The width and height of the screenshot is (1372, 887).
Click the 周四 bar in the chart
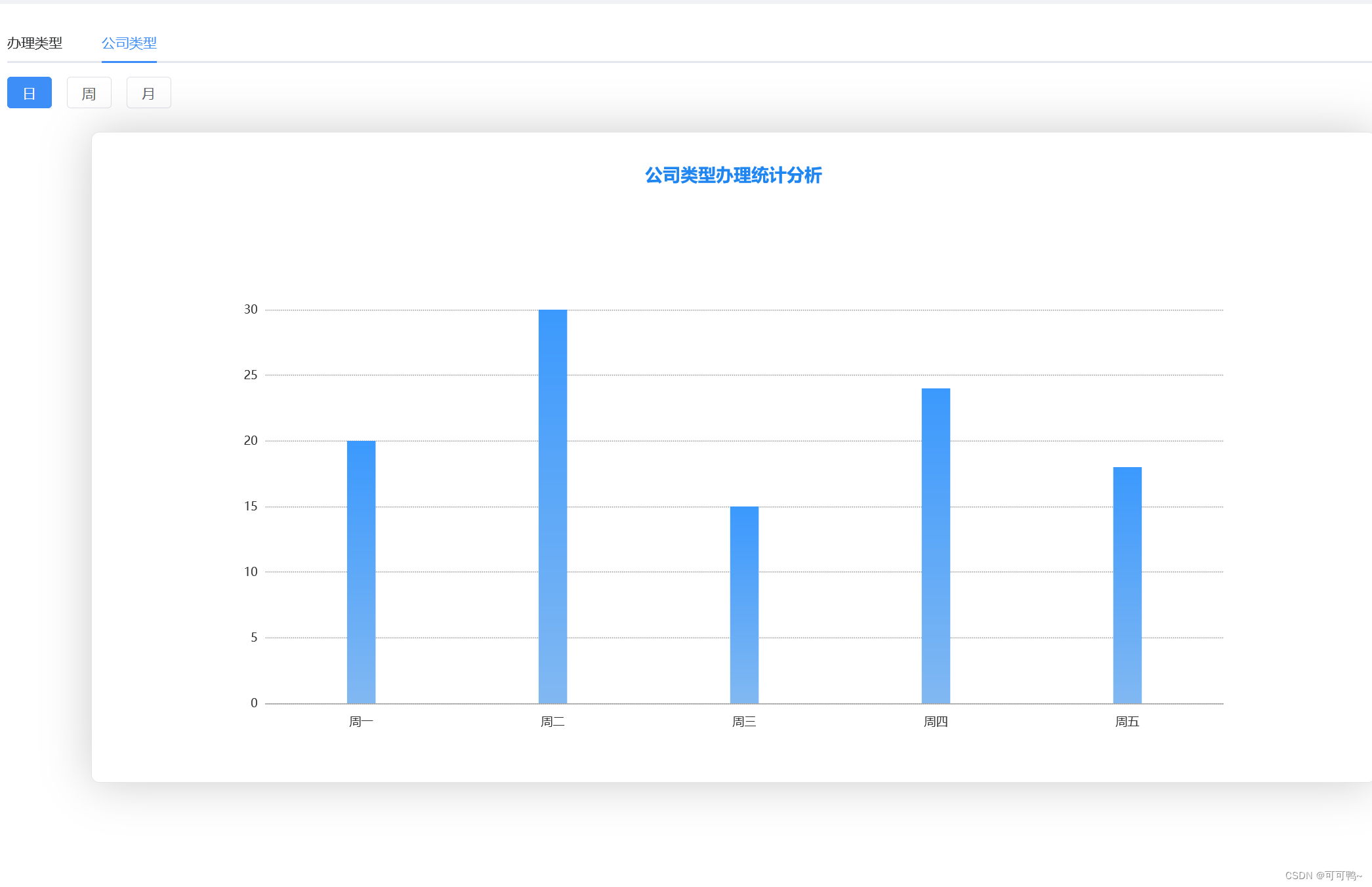[x=936, y=546]
